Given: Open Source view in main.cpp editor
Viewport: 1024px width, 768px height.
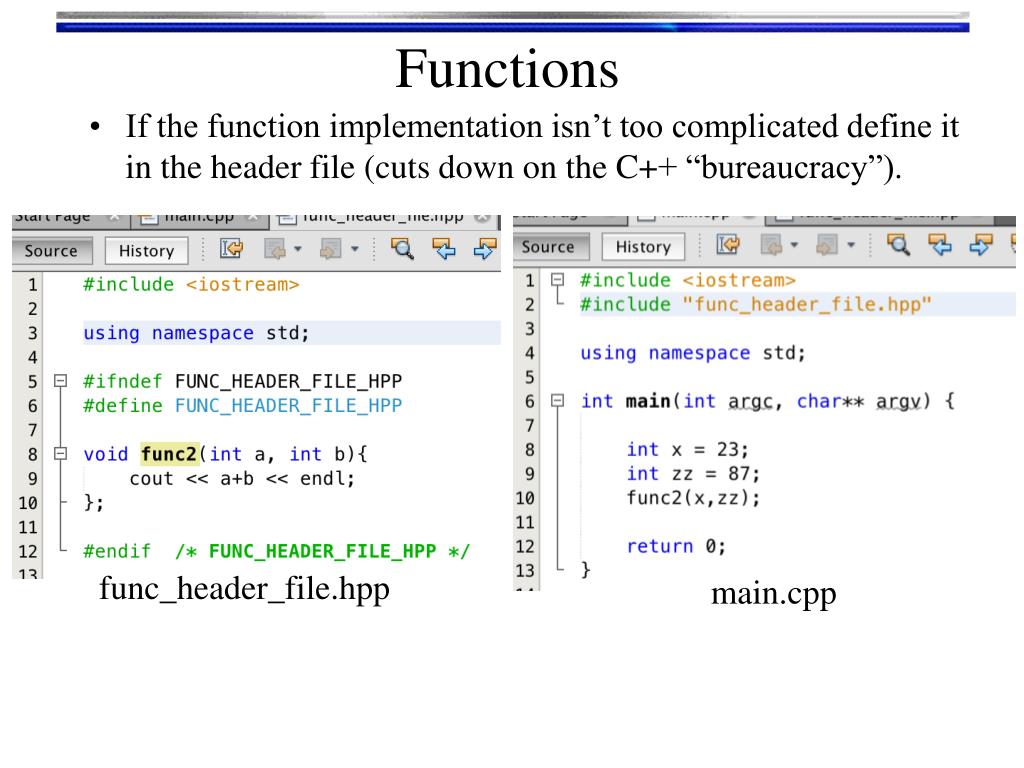Looking at the screenshot, I should click(549, 247).
